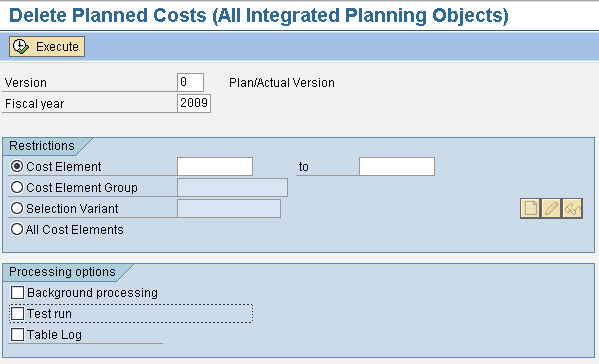The height and width of the screenshot is (364, 599).
Task: Choose the Selection Variant radio option
Action: click(x=17, y=209)
